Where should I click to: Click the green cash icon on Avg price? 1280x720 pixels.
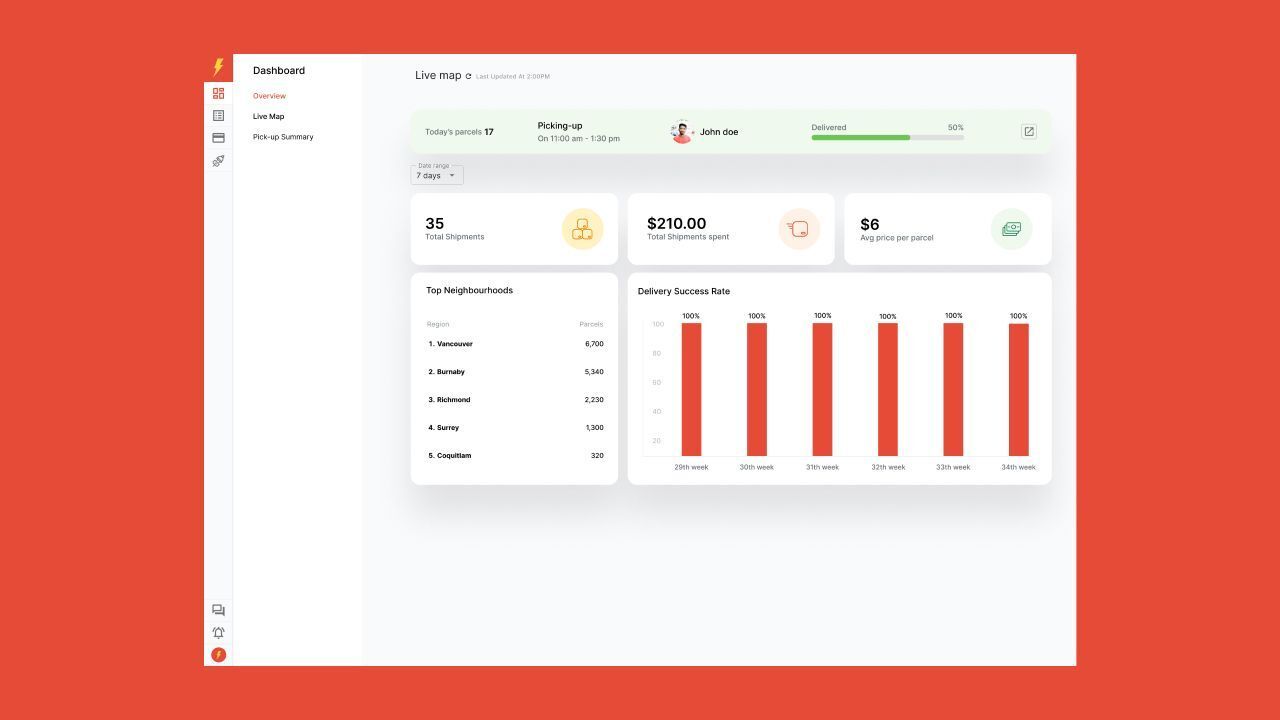[x=1011, y=229]
